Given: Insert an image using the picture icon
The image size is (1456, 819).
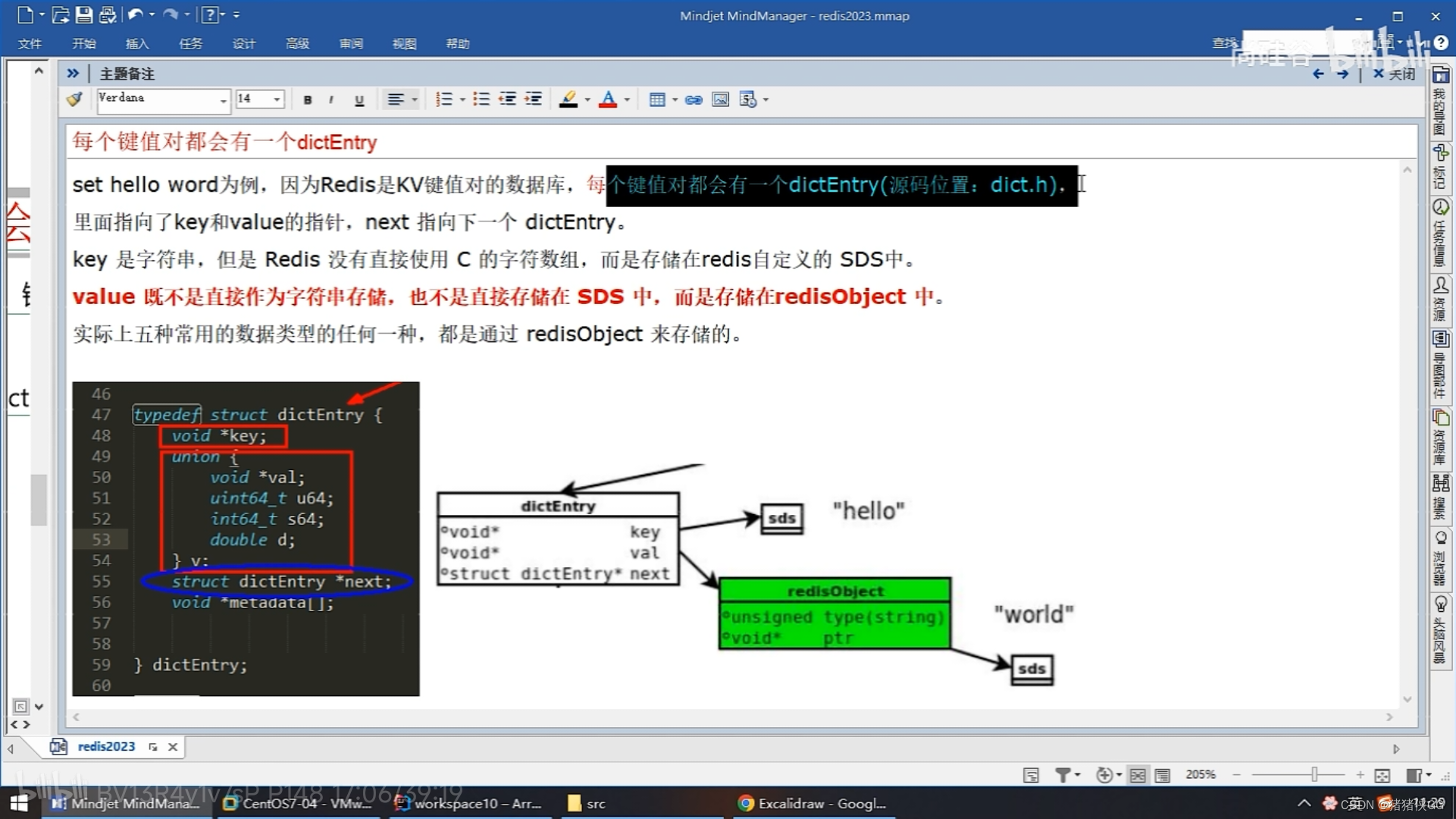Looking at the screenshot, I should pos(720,99).
